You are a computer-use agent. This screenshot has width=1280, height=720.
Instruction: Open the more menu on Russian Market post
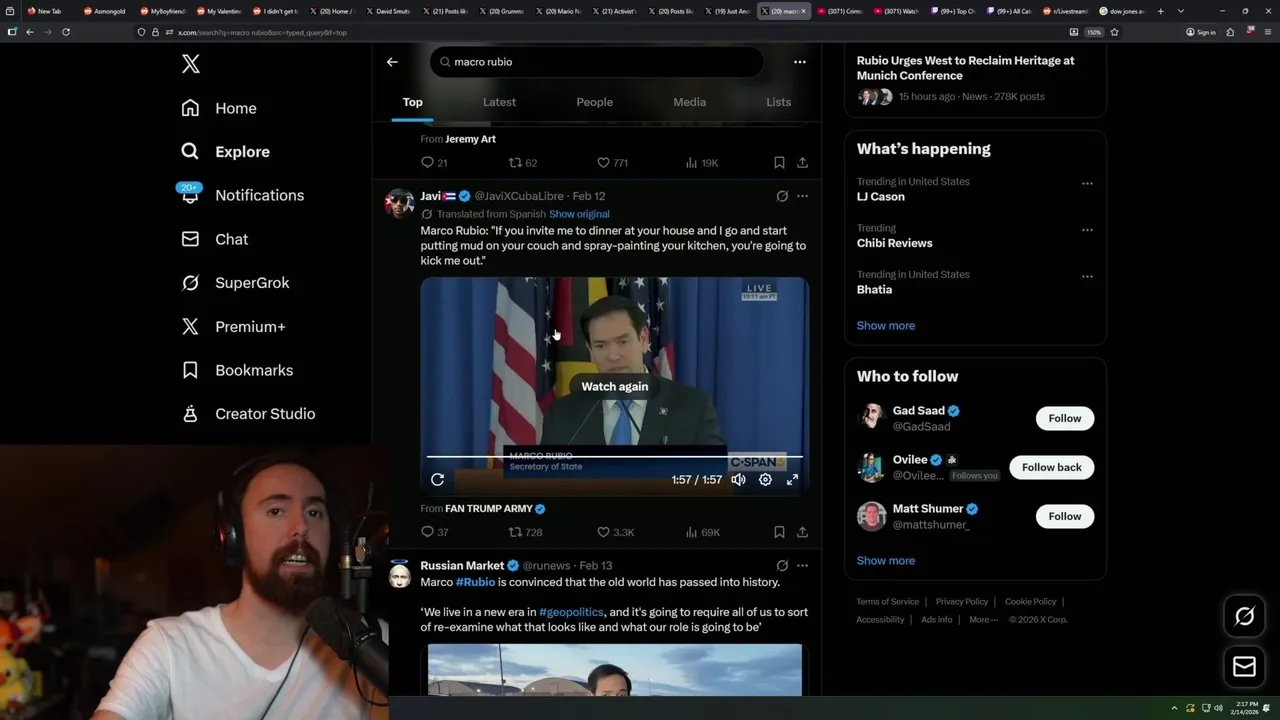pos(802,565)
